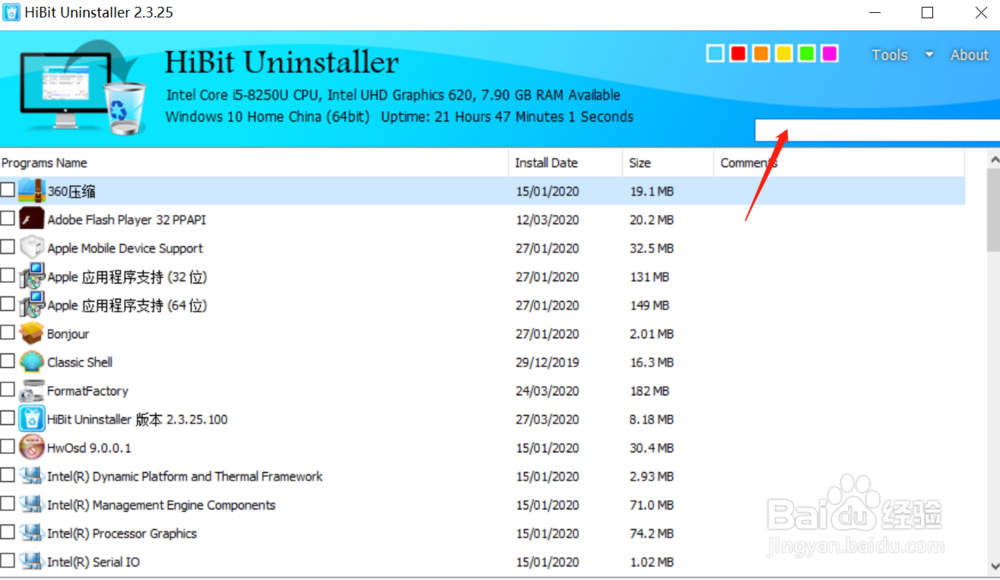Click the Adobe Flash Player icon
The height and width of the screenshot is (580, 1000).
pyautogui.click(x=31, y=219)
